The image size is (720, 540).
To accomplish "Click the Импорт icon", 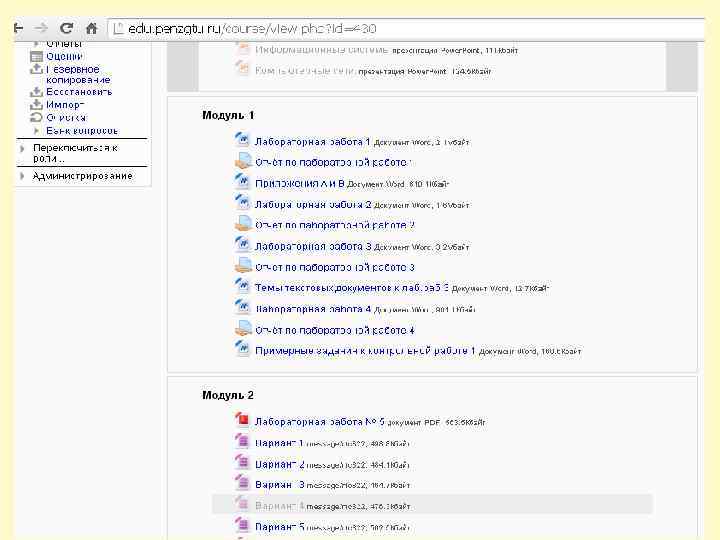I will click(x=36, y=105).
